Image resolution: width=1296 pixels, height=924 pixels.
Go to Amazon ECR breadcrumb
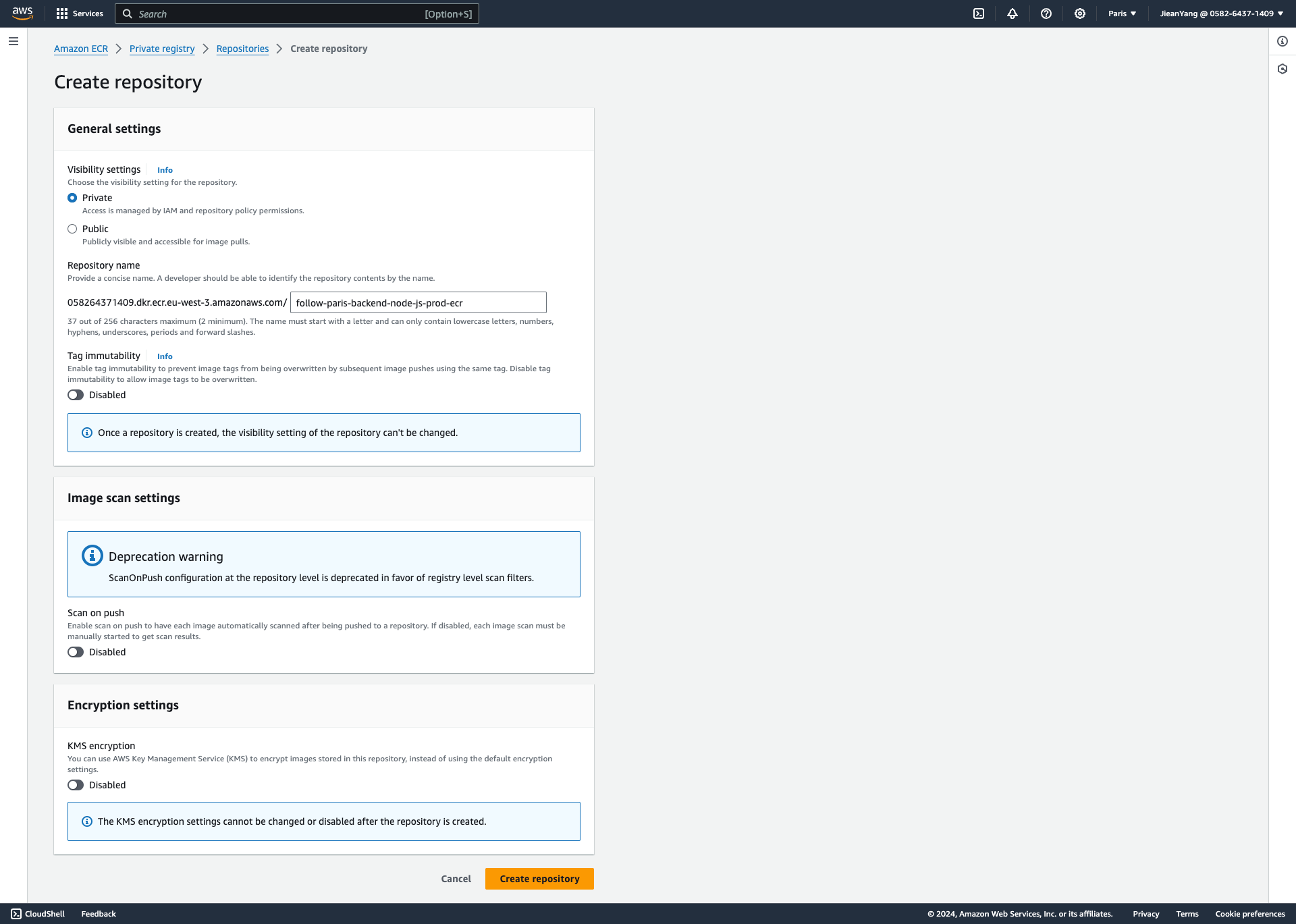pyautogui.click(x=81, y=49)
